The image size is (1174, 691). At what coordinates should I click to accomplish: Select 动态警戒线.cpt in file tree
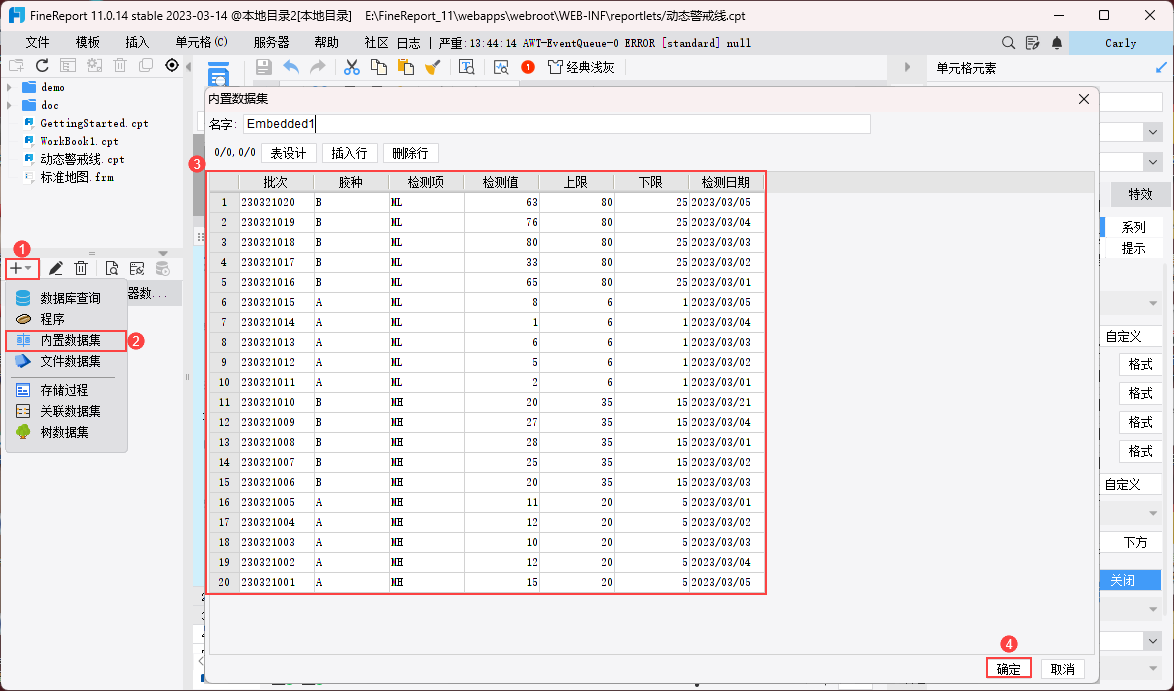click(82, 159)
